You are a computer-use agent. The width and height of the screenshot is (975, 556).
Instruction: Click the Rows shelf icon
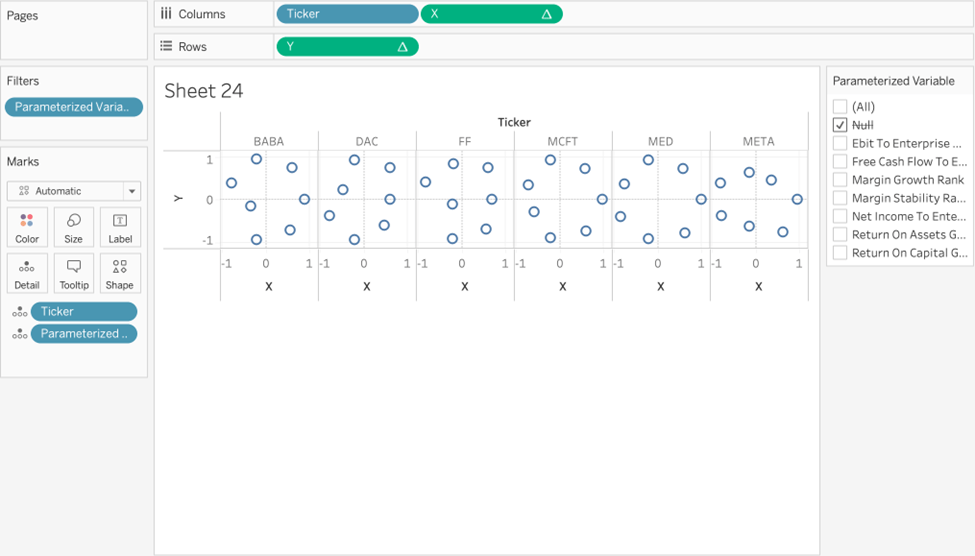tap(166, 46)
